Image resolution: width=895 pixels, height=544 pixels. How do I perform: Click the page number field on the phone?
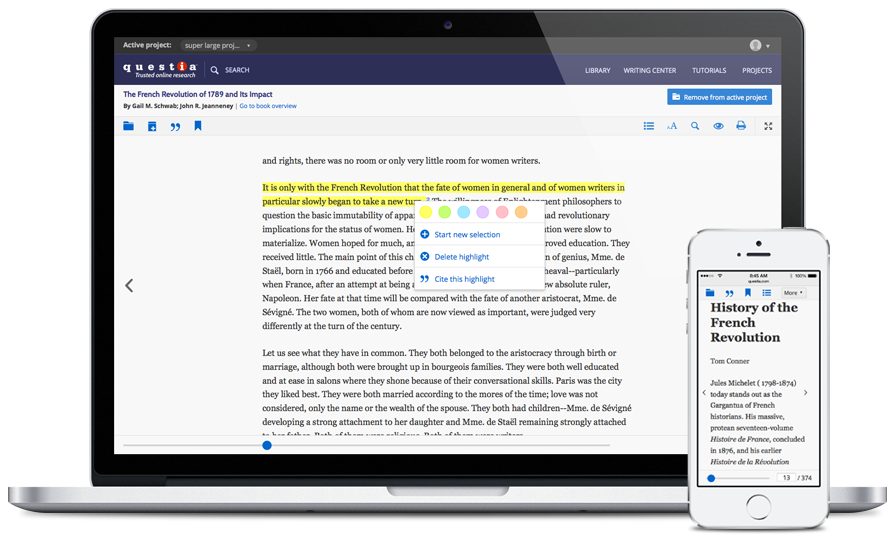tap(786, 478)
